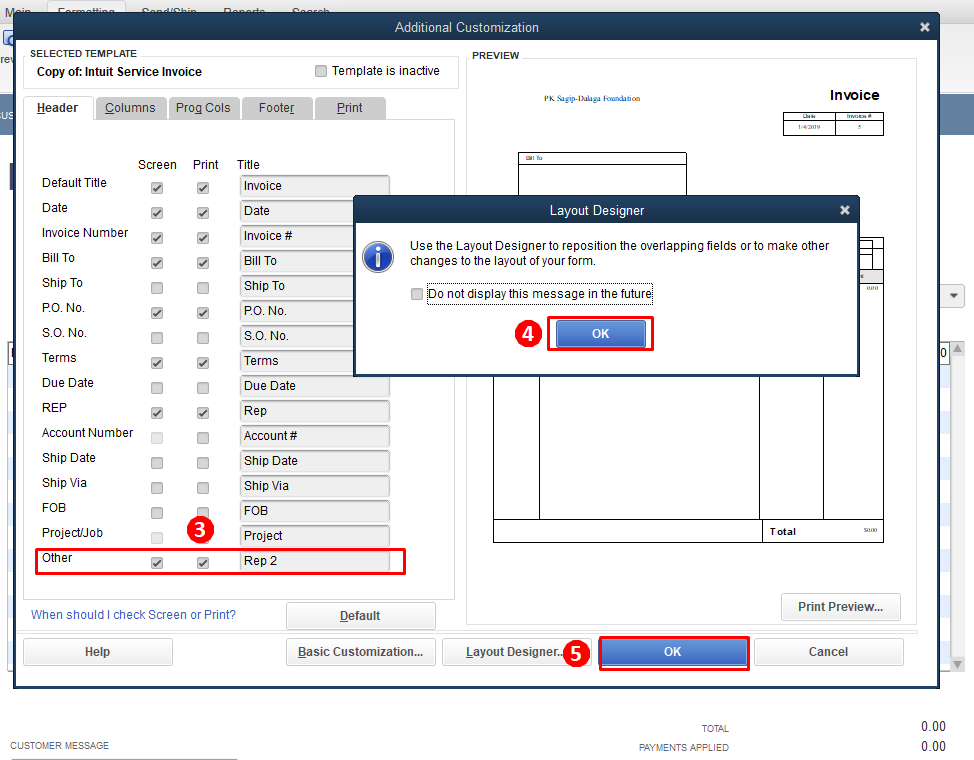Confirm Additional Customization with OK
Screen dimensions: 974x760
(x=673, y=652)
